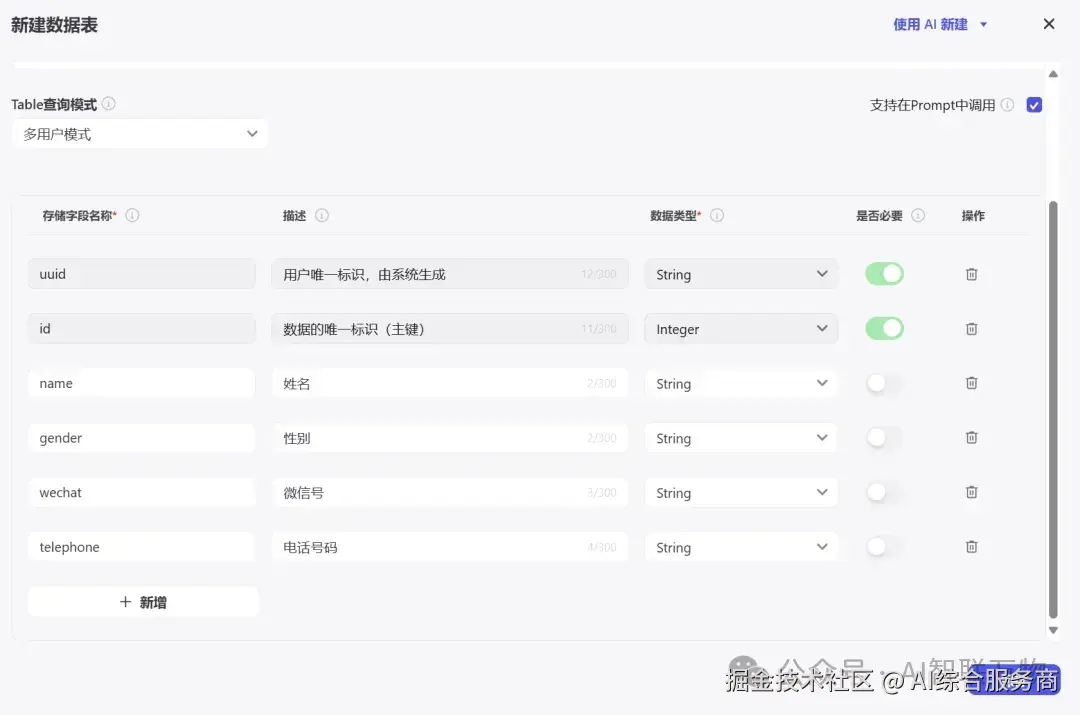
Task: Click the name field input box
Action: [x=142, y=383]
